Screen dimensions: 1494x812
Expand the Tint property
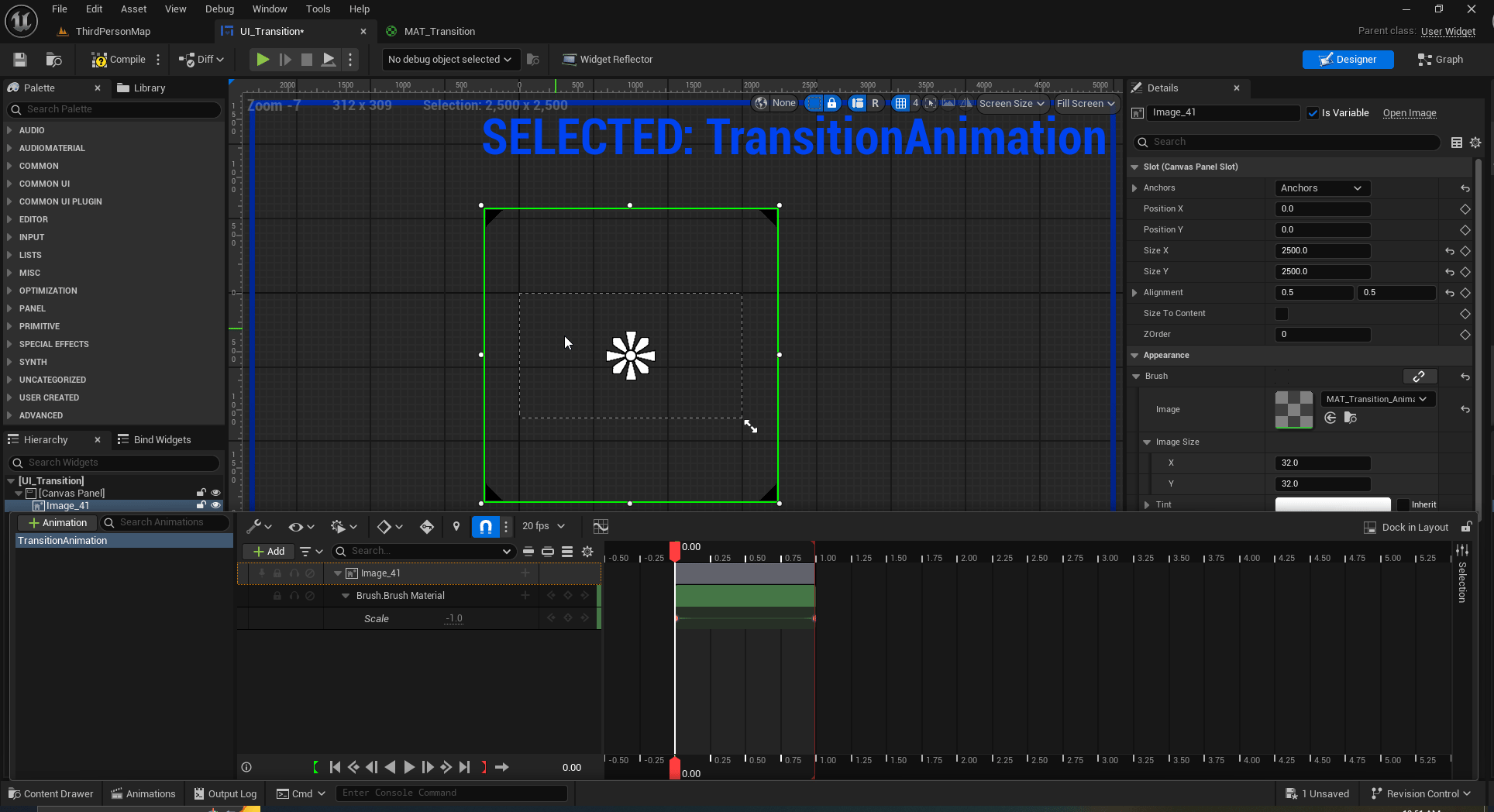point(1147,504)
